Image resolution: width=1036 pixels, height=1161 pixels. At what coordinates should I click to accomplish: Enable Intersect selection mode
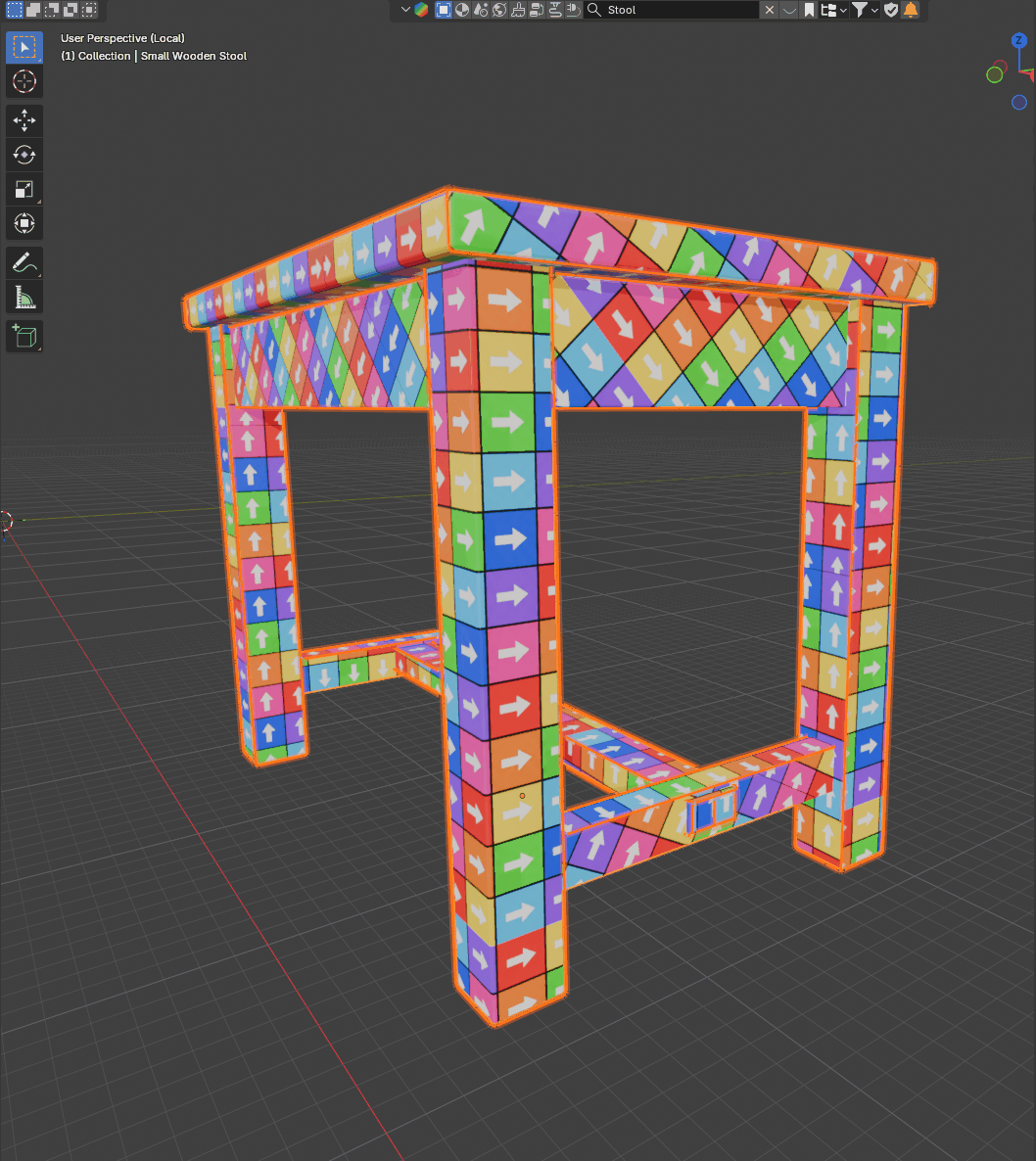tap(89, 10)
